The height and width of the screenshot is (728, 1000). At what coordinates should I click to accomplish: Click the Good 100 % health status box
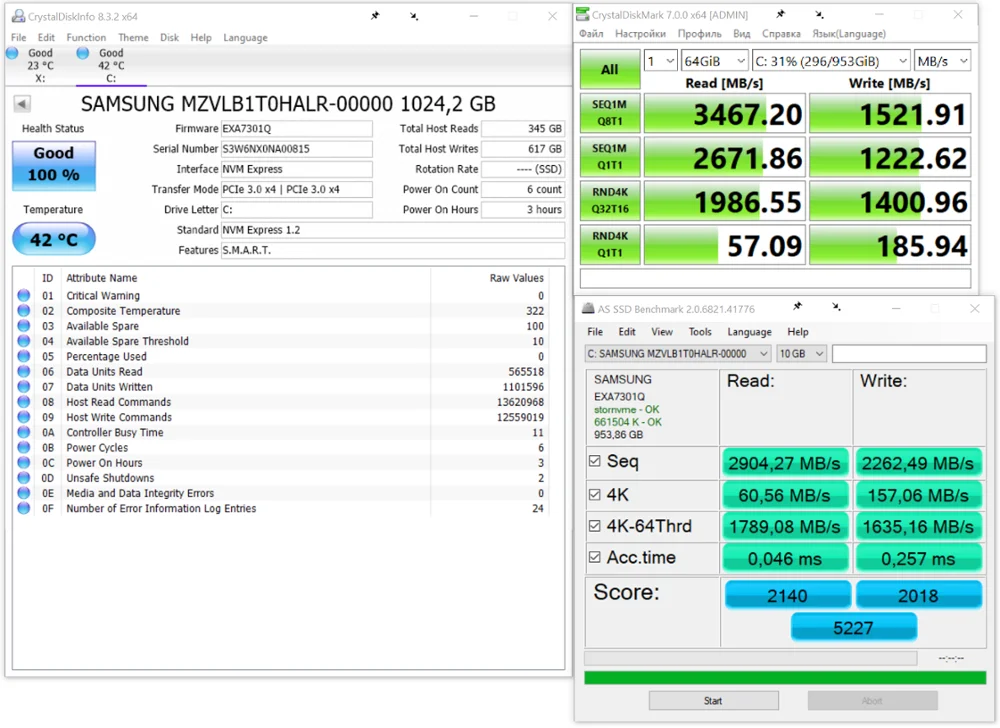54,165
